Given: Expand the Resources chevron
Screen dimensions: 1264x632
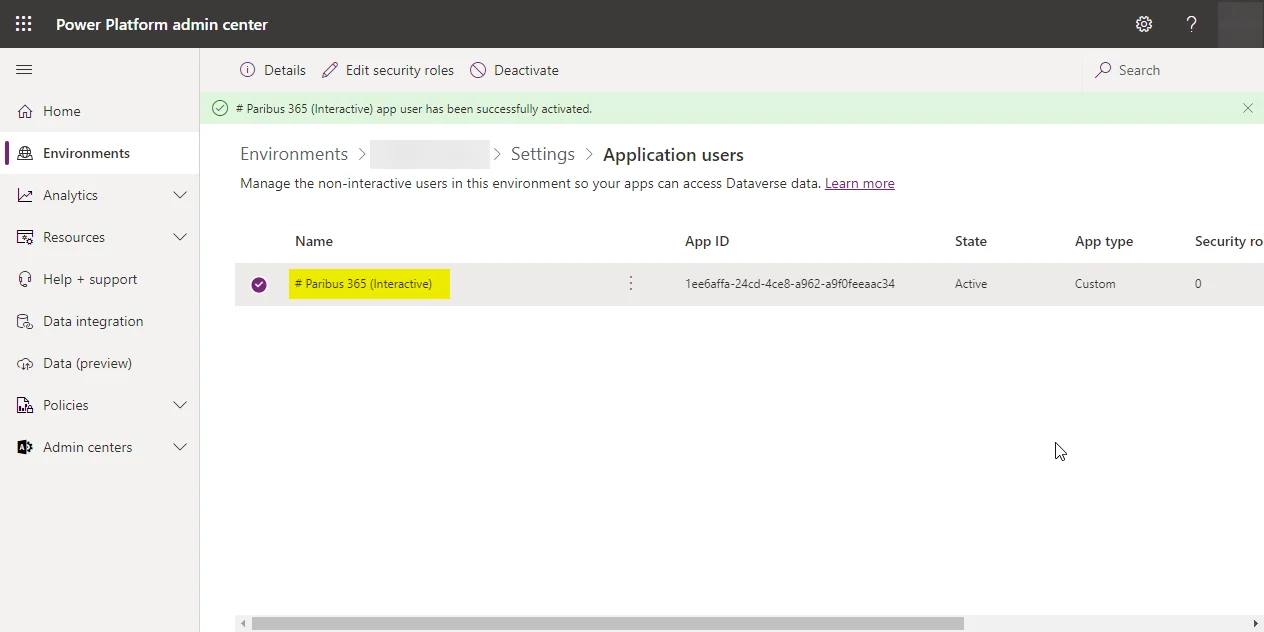Looking at the screenshot, I should 180,237.
